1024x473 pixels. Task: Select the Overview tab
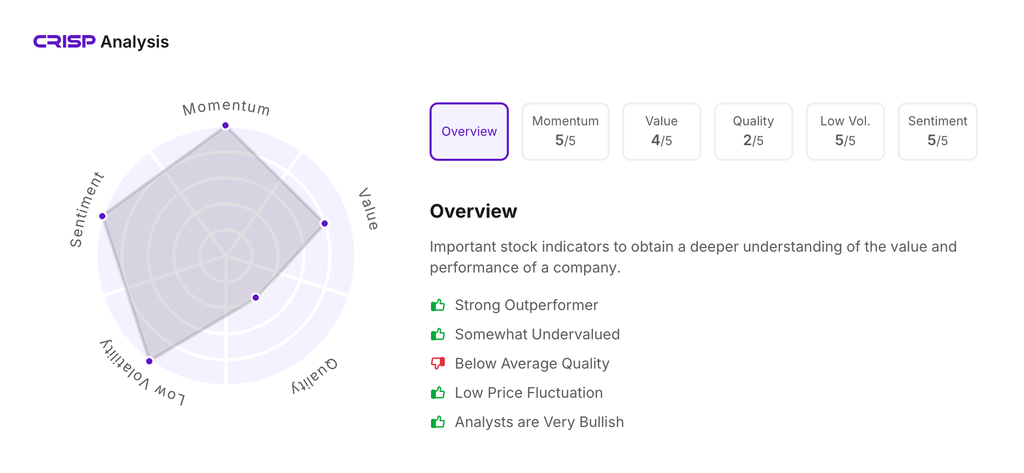coord(469,131)
